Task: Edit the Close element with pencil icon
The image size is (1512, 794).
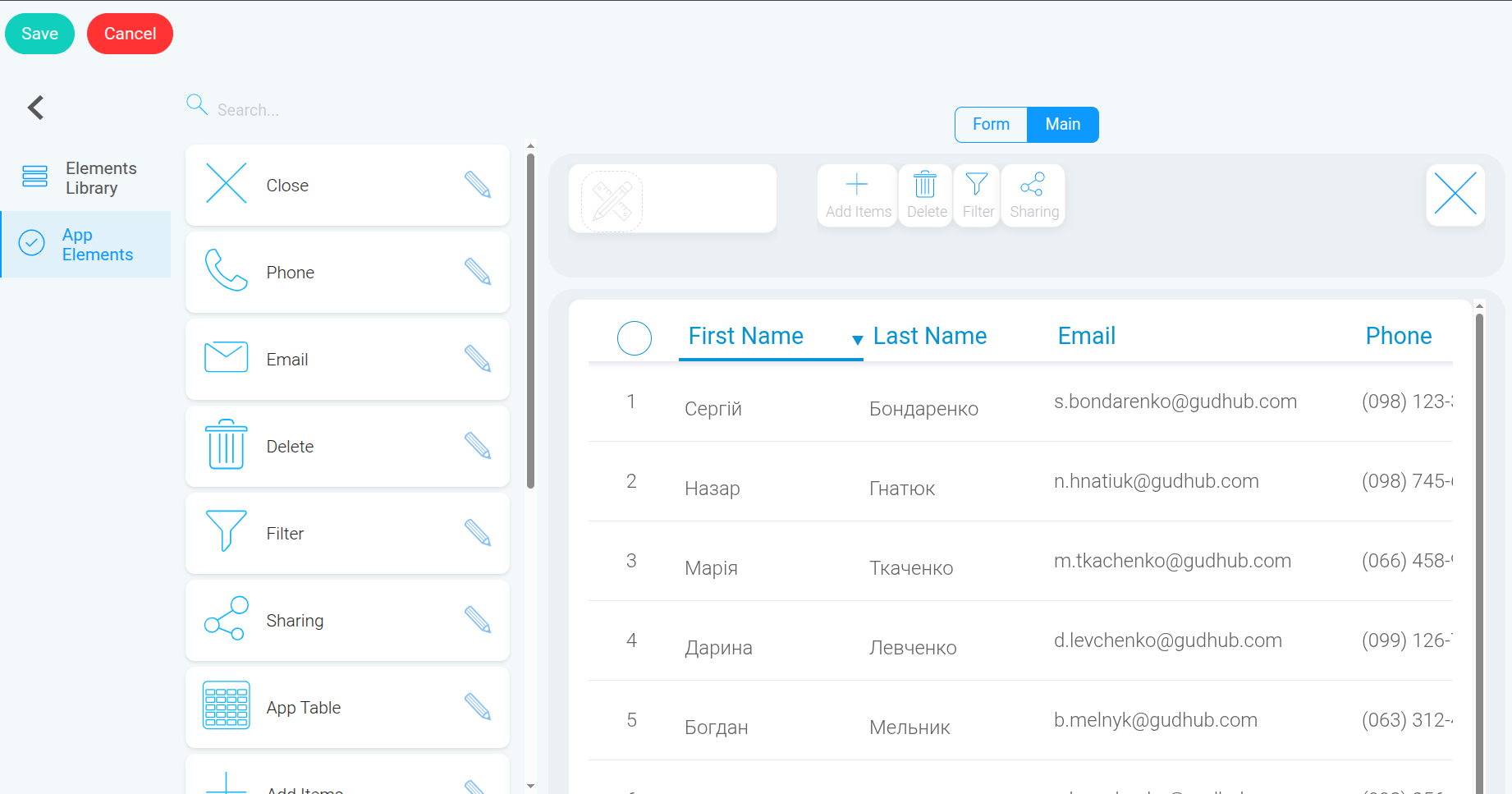Action: (x=478, y=185)
